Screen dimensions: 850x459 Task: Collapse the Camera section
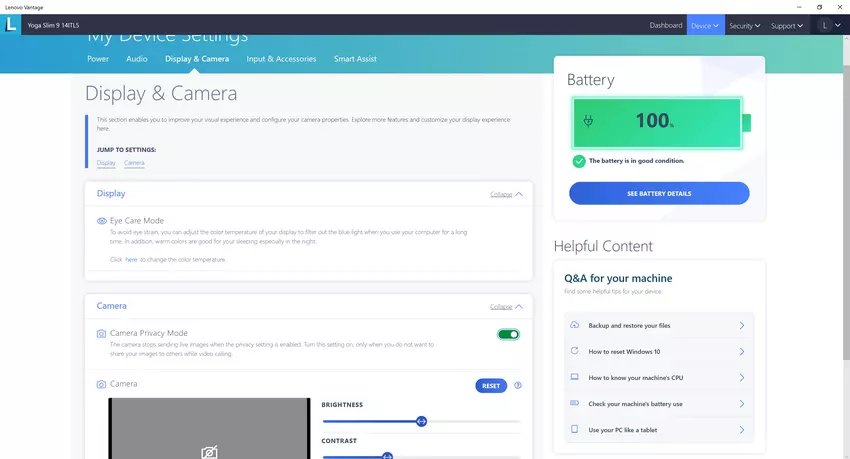point(506,307)
